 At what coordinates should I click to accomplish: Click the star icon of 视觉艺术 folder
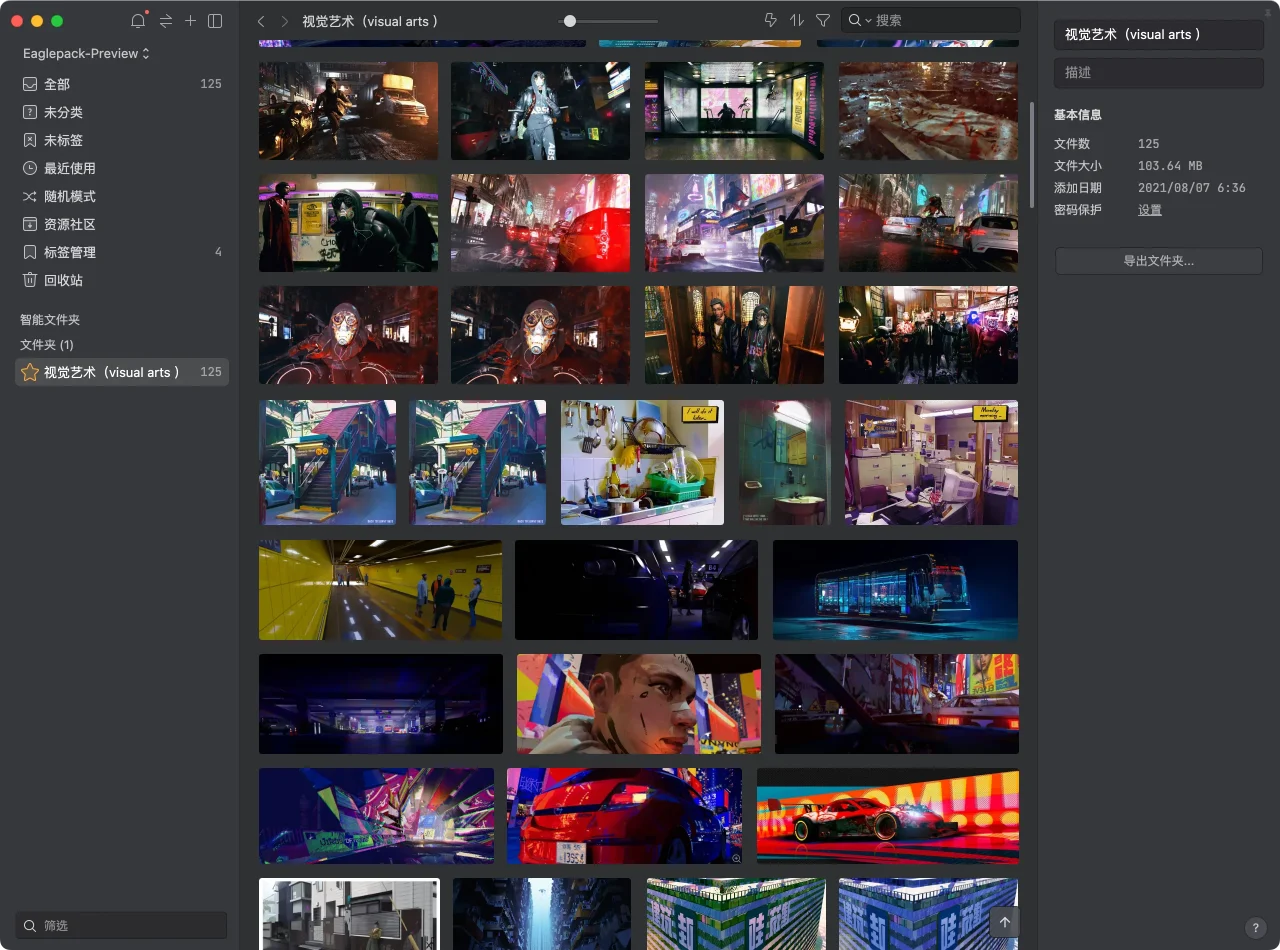[x=30, y=372]
